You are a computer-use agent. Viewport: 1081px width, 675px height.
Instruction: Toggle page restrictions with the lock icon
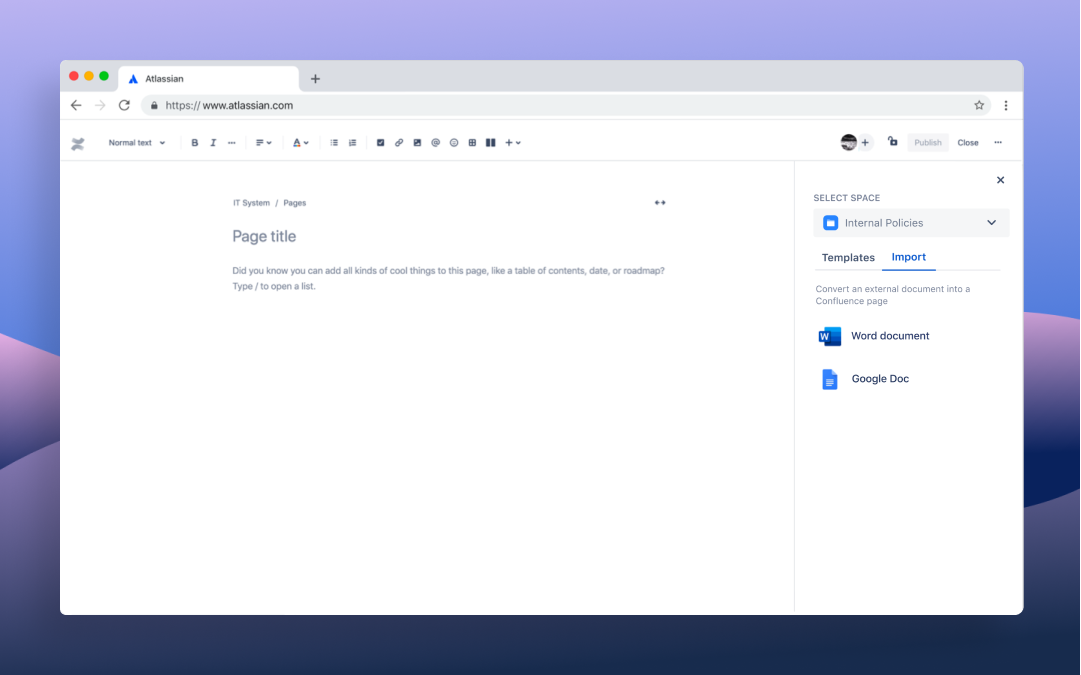[892, 142]
